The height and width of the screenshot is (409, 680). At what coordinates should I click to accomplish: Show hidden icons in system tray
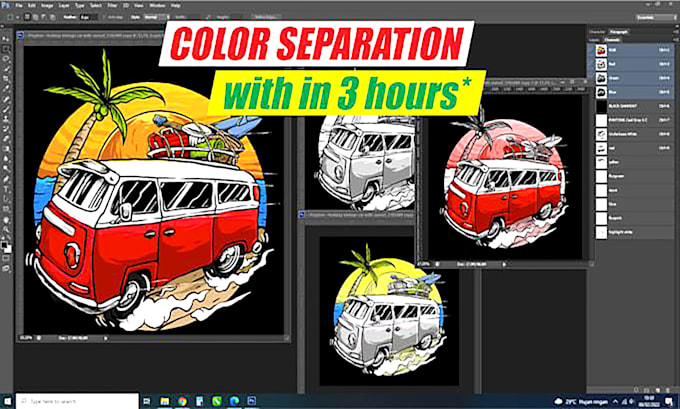point(615,401)
